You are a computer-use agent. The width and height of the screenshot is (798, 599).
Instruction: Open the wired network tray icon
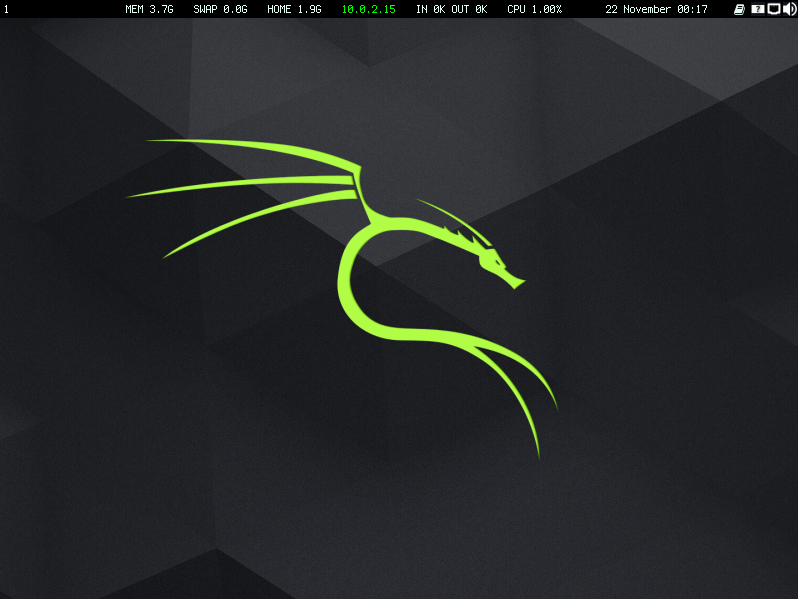774,9
